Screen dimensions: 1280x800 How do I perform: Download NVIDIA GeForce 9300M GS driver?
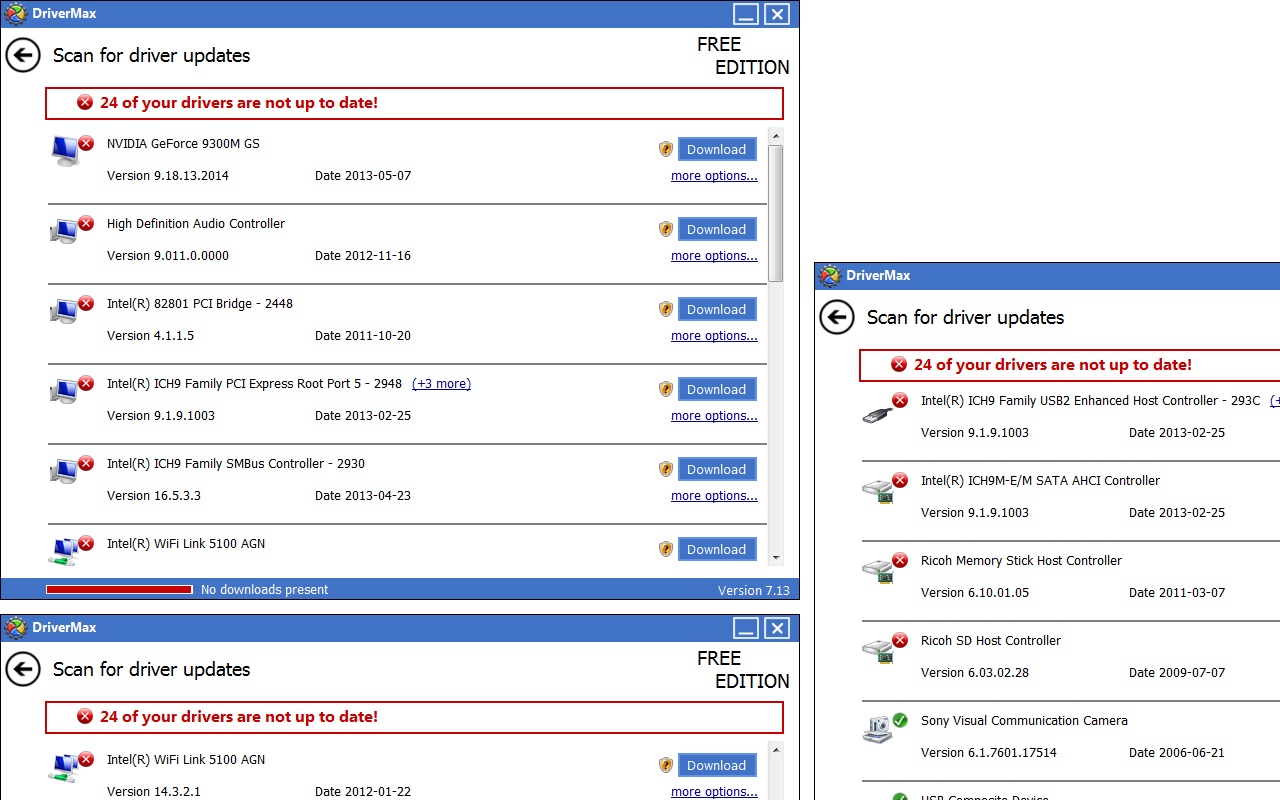coord(717,149)
